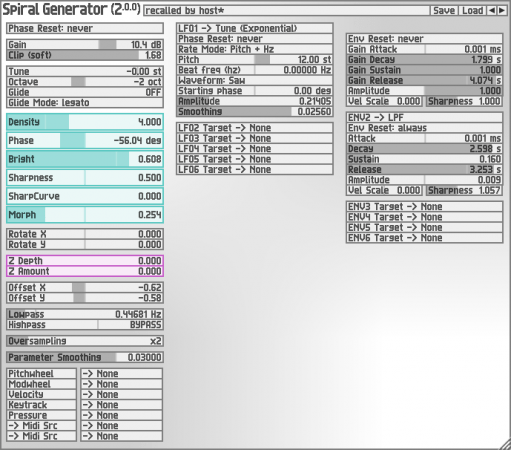
Task: Click the teal Phase slider at -56.04 deg
Action: (x=85, y=140)
